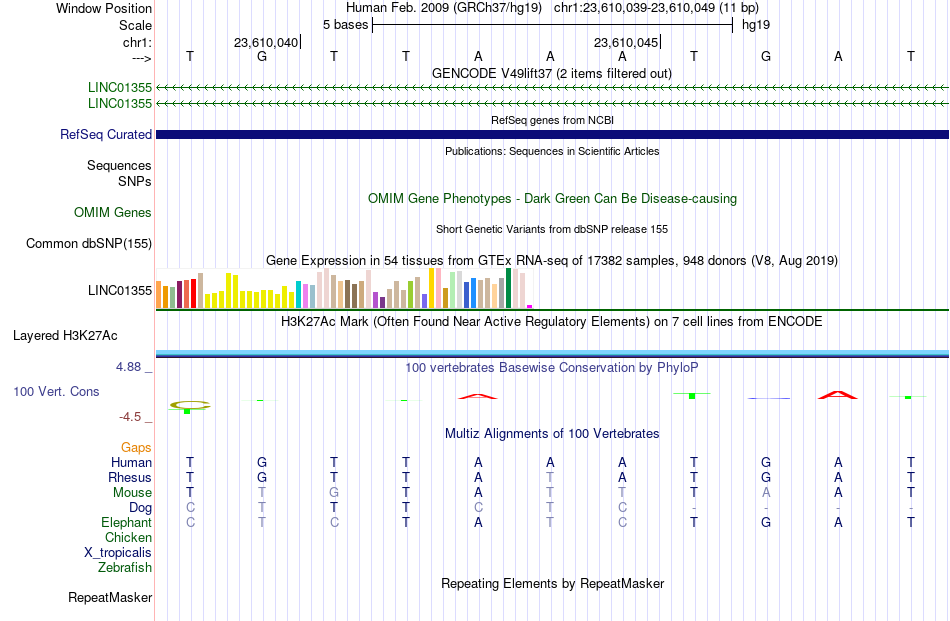Select the X_tropicalis alignment row label
Image resolution: width=950 pixels, height=621 pixels.
tap(118, 553)
